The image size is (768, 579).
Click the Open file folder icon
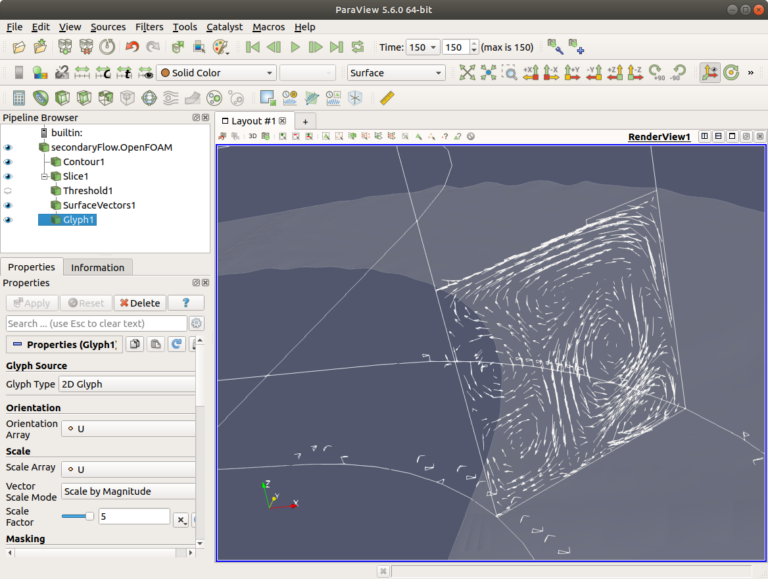point(19,47)
